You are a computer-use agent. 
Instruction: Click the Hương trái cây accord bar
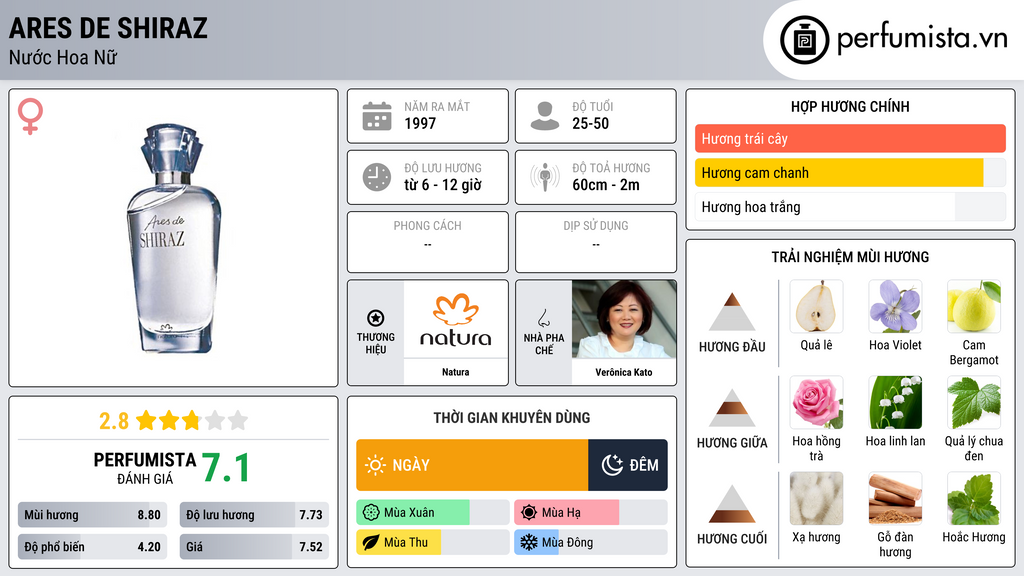850,138
